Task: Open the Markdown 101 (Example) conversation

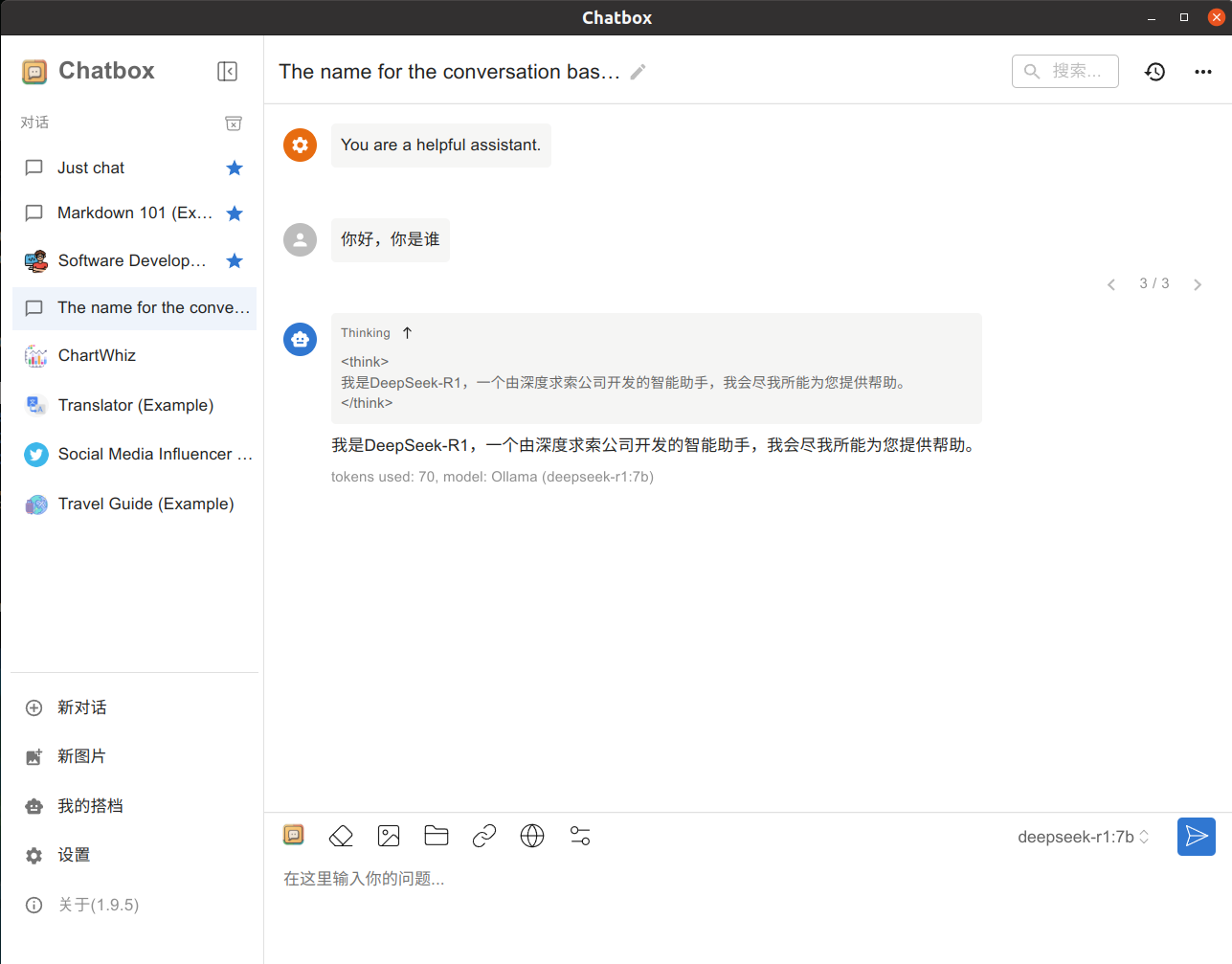Action: click(134, 213)
